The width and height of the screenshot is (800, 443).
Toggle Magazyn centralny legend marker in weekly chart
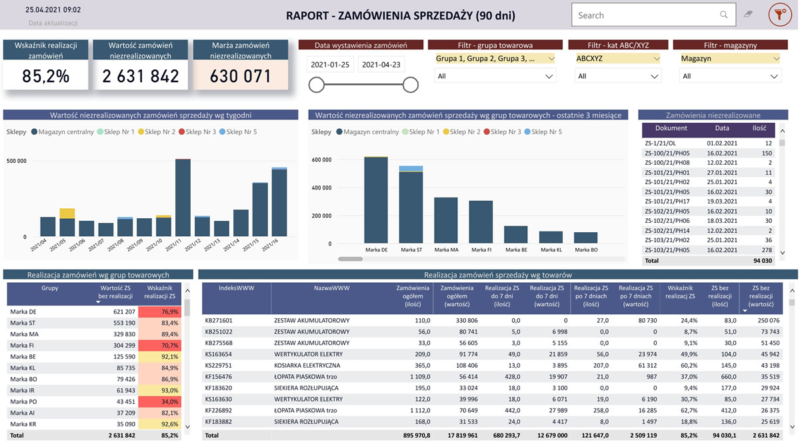click(35, 132)
